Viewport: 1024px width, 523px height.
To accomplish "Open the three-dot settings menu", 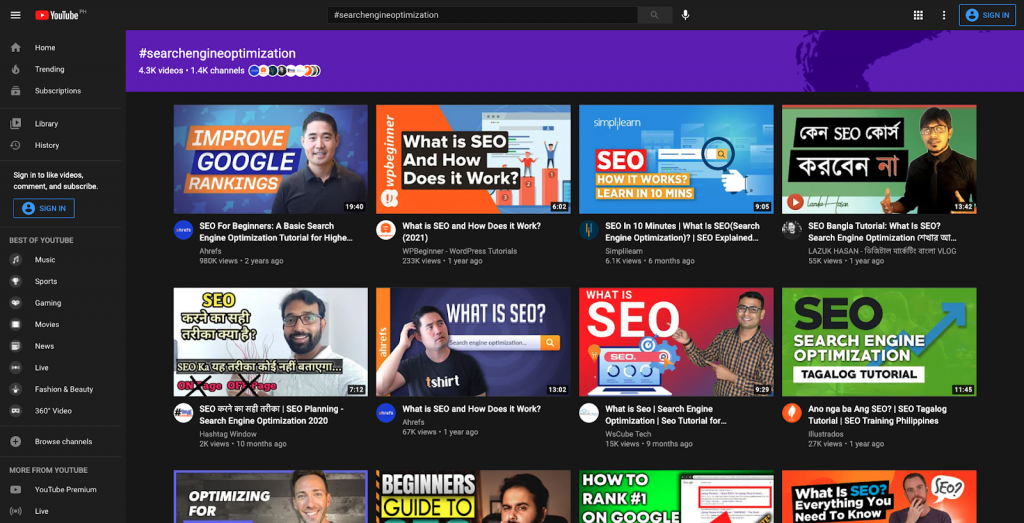I will pos(944,15).
